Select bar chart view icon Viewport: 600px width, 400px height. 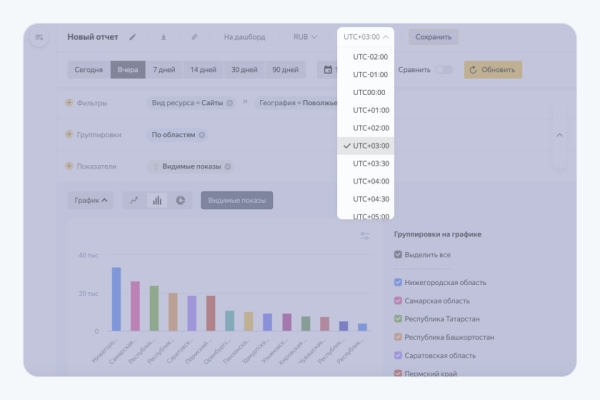157,200
